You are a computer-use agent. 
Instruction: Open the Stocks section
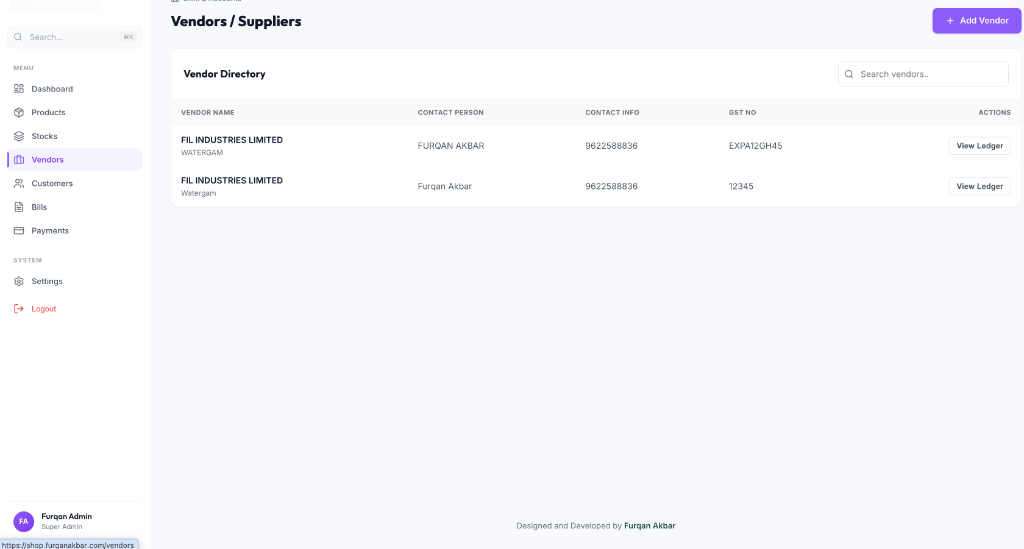74,136
